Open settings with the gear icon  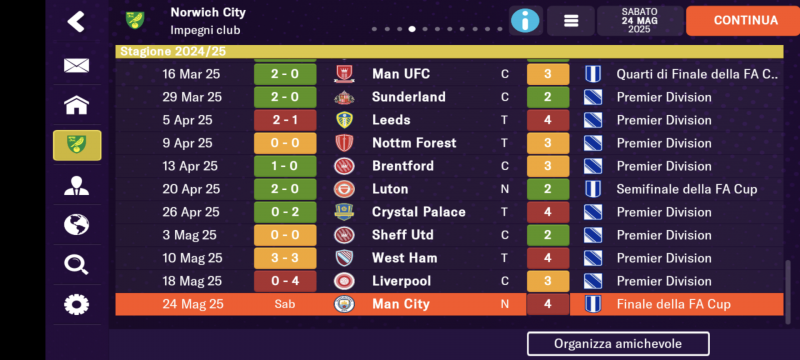[77, 304]
